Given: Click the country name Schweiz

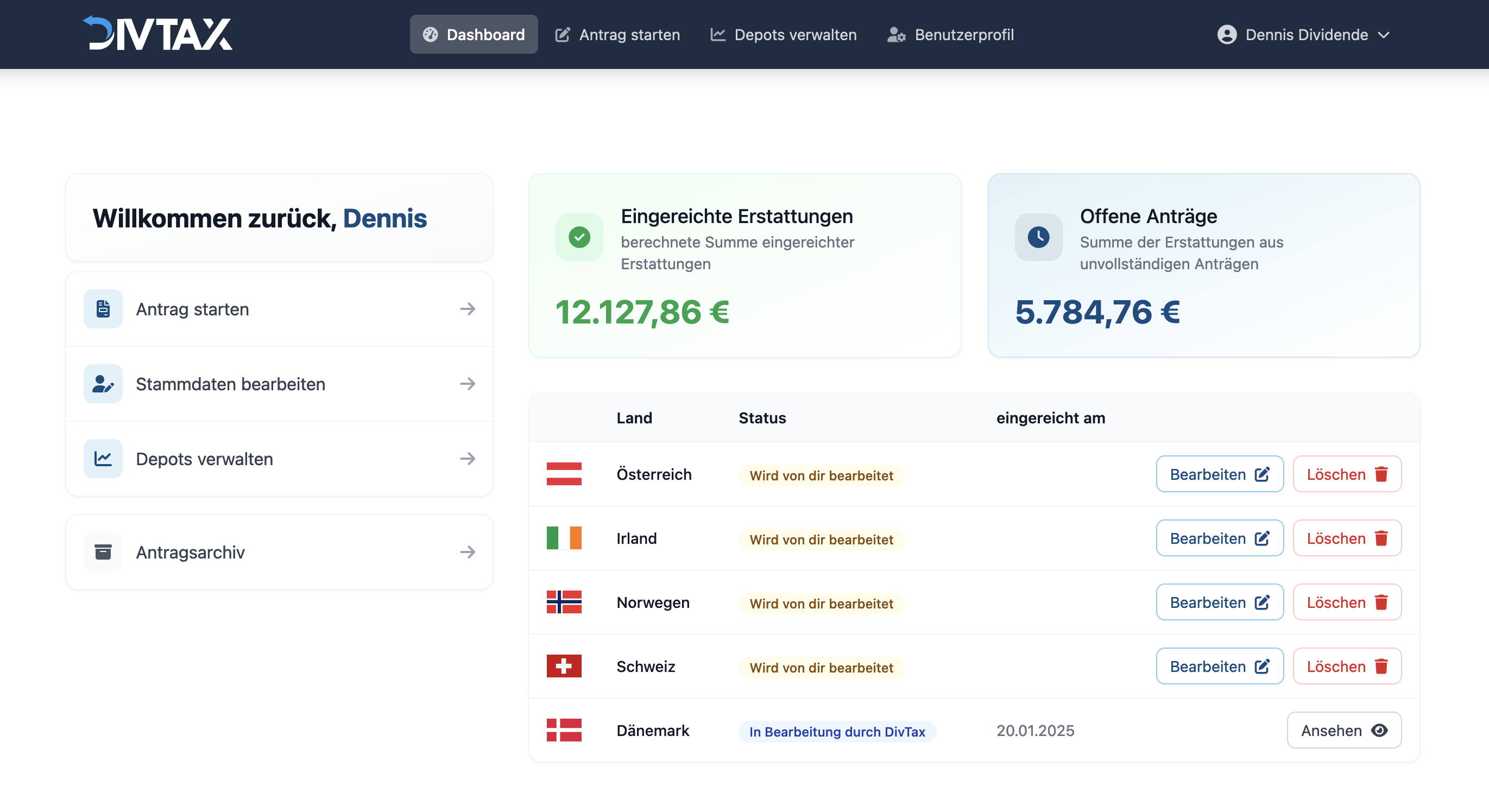Looking at the screenshot, I should [x=646, y=667].
